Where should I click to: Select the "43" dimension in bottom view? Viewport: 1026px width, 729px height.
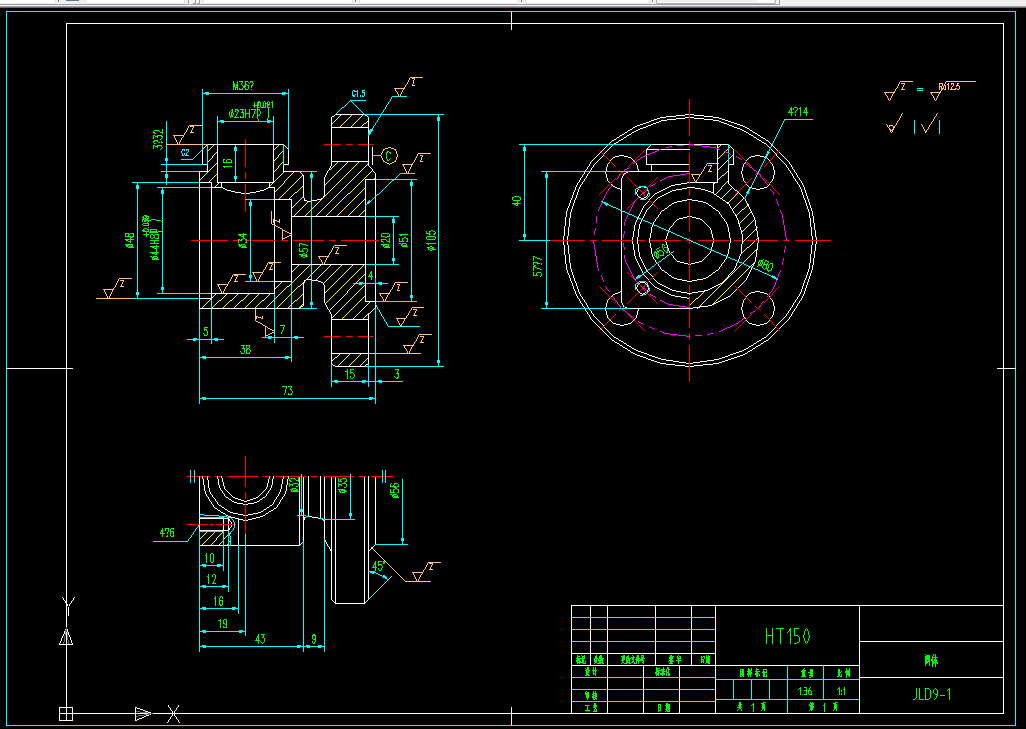pos(260,639)
